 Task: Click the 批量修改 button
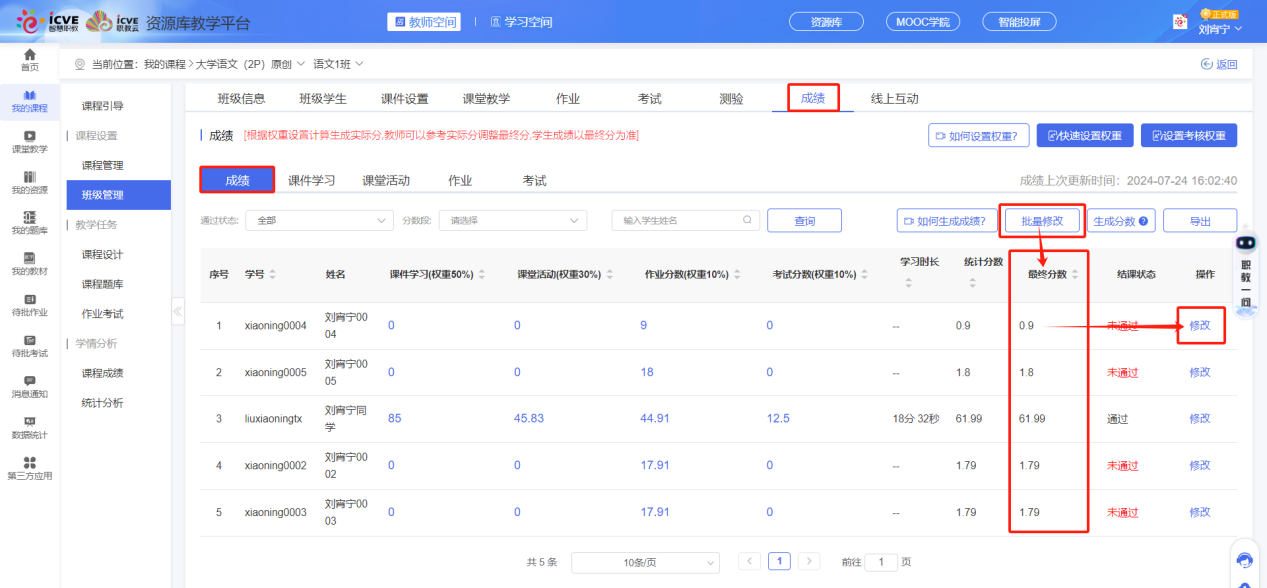(x=1041, y=221)
